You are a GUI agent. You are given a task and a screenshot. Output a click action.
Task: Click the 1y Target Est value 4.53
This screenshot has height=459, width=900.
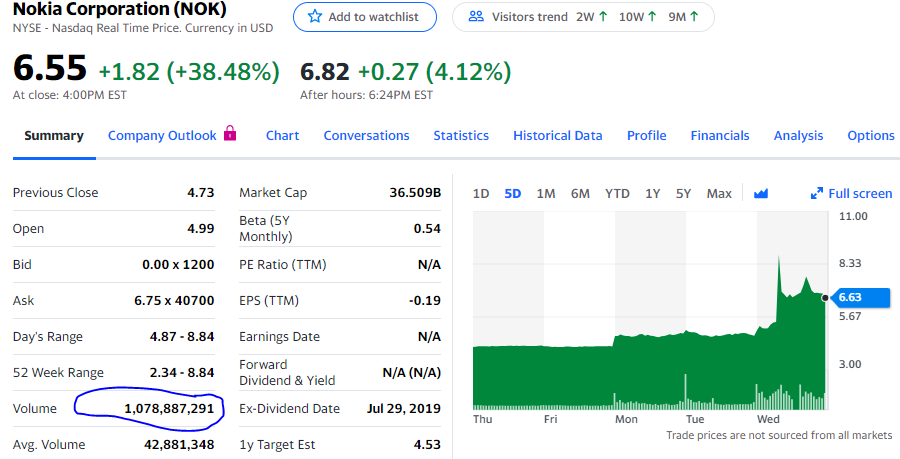[427, 445]
